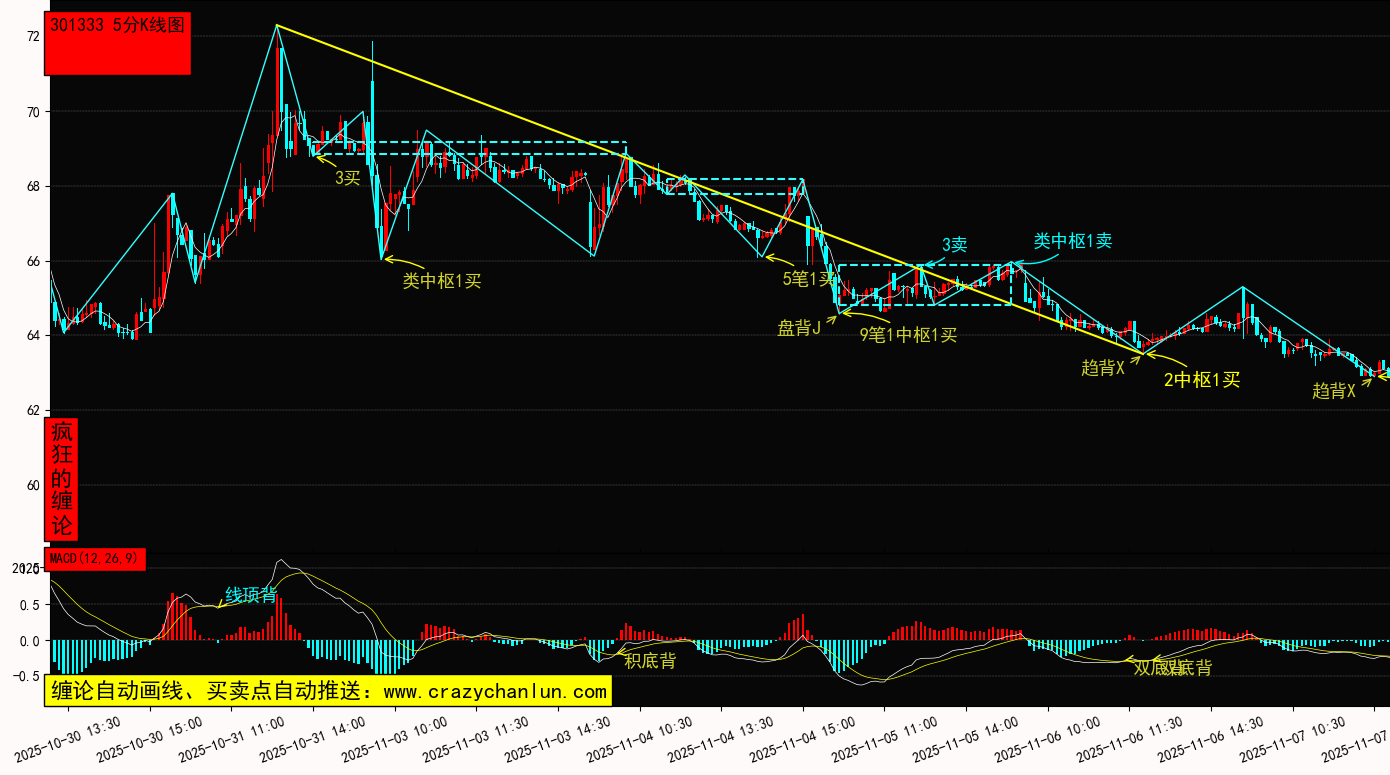Click the rightmost 趋背X marker
1390x775 pixels.
click(1333, 391)
